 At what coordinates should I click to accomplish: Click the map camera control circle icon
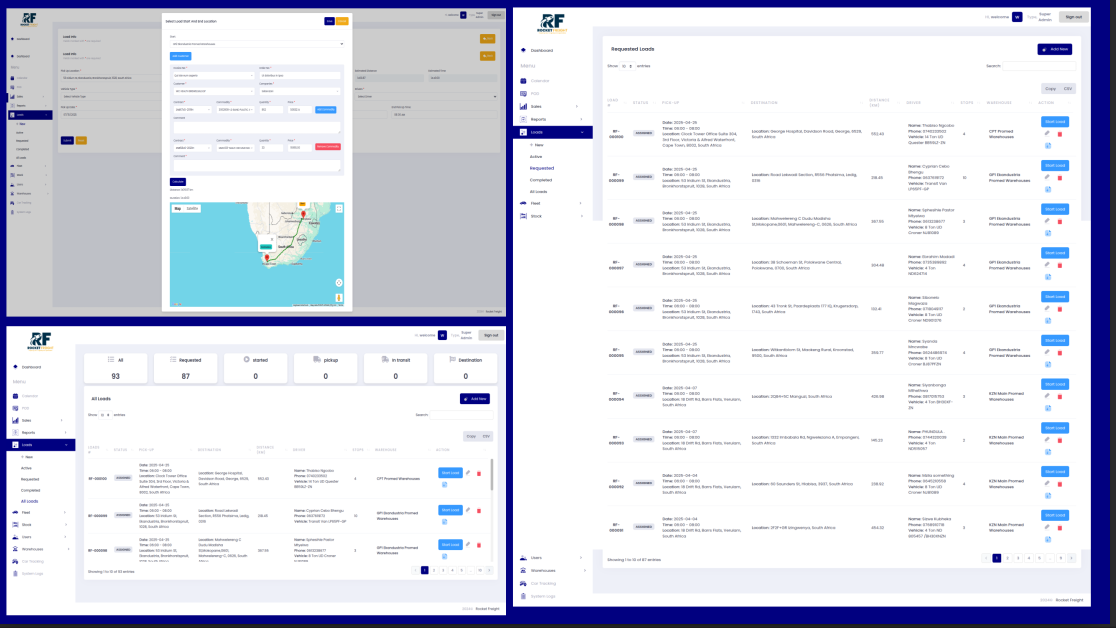coord(339,282)
